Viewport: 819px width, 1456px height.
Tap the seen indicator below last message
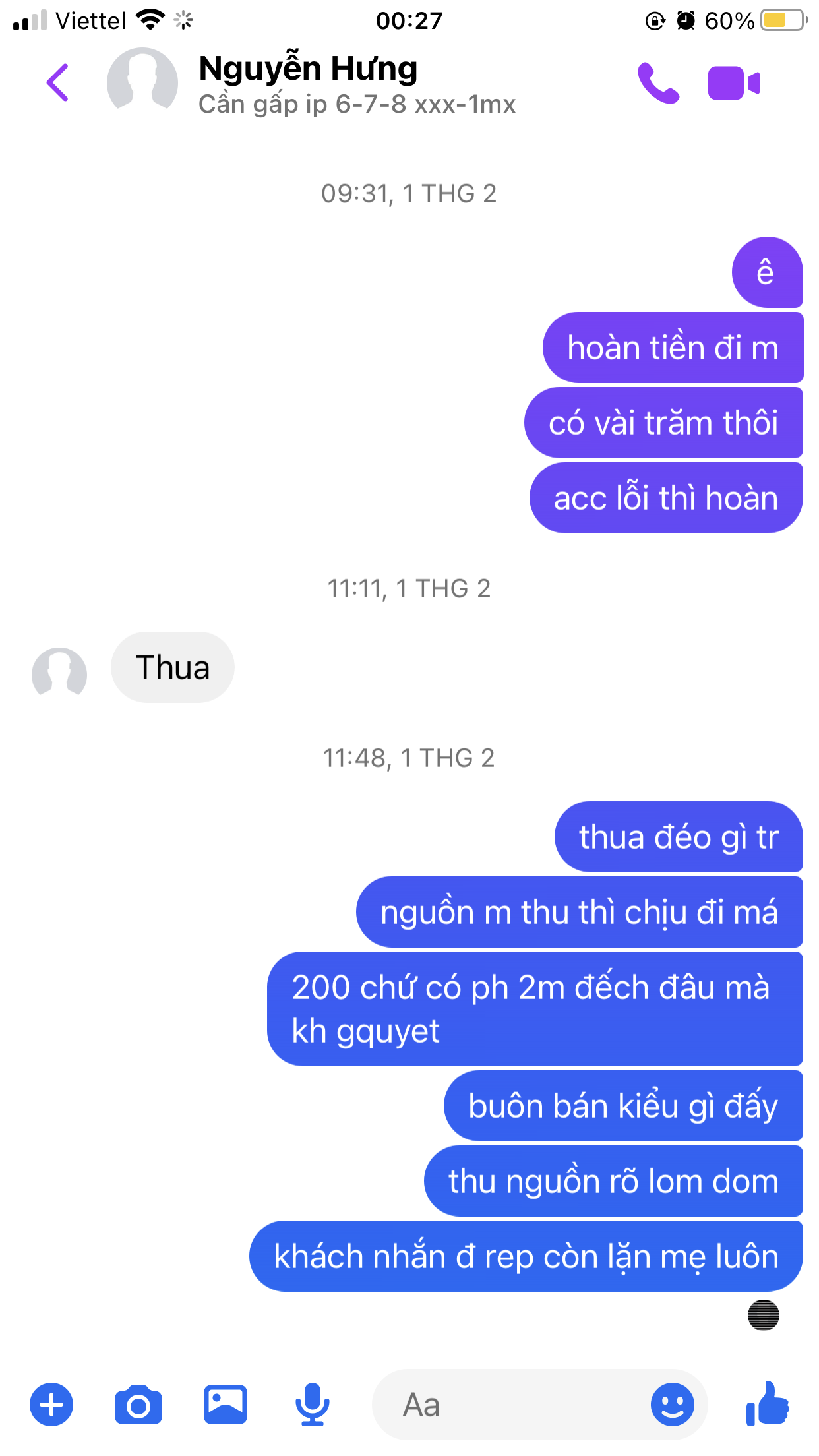(x=764, y=1315)
